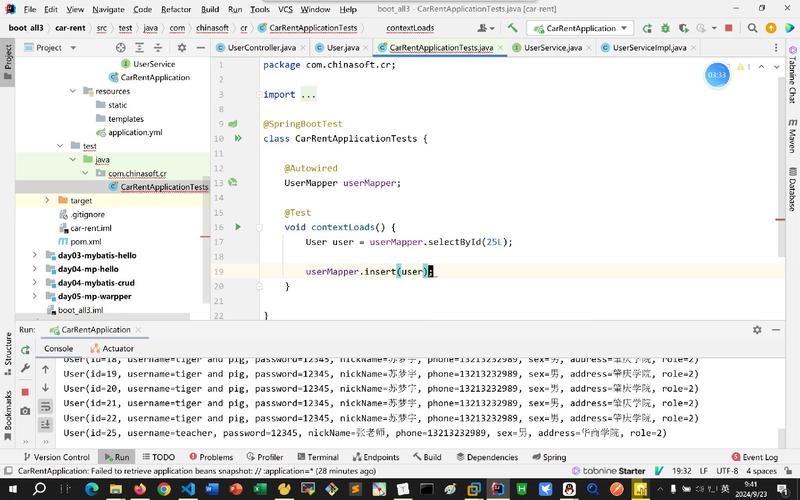This screenshot has width=800, height=500.
Task: Open the Maven side tool window
Action: (792, 136)
